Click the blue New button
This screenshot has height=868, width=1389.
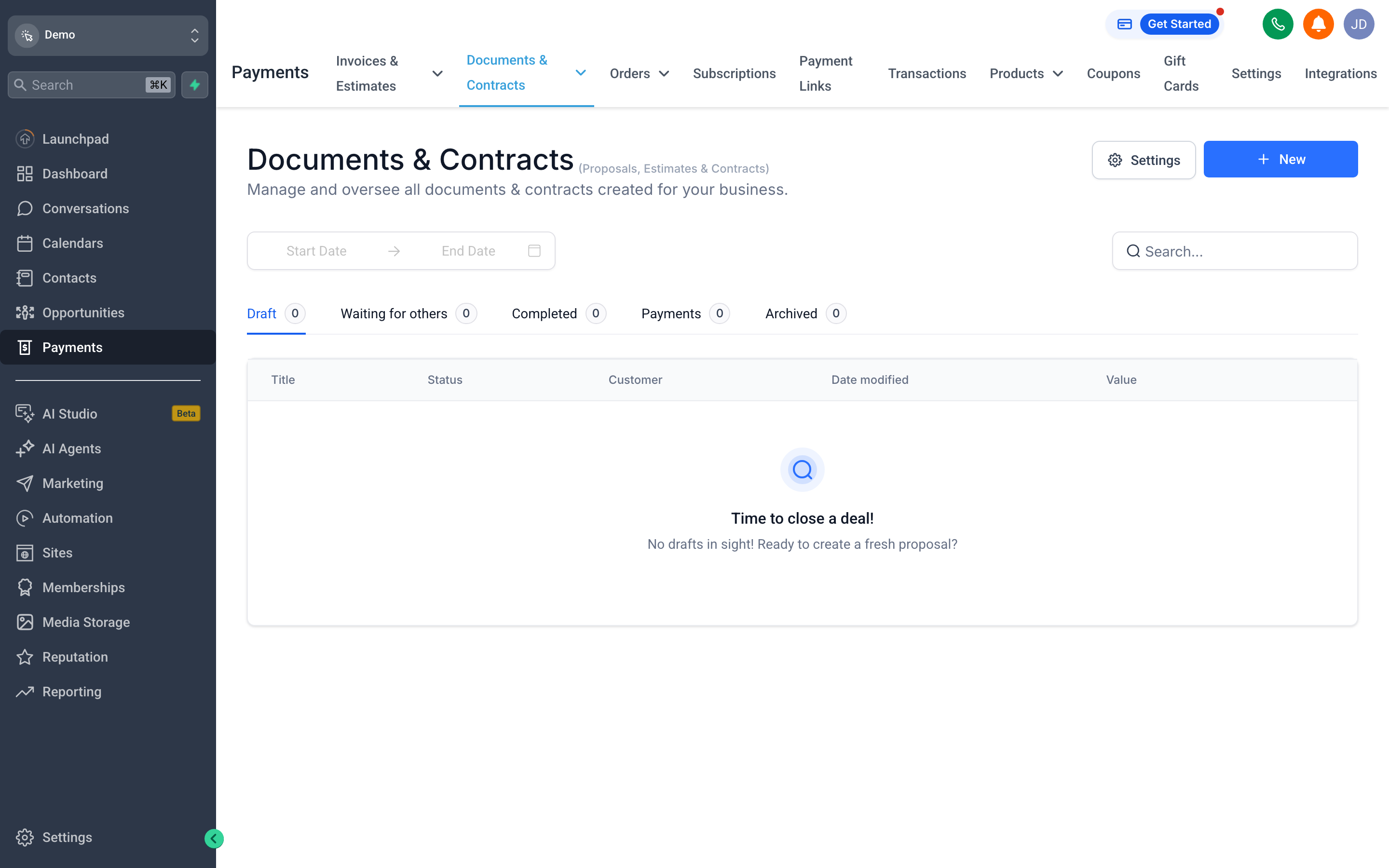point(1280,159)
